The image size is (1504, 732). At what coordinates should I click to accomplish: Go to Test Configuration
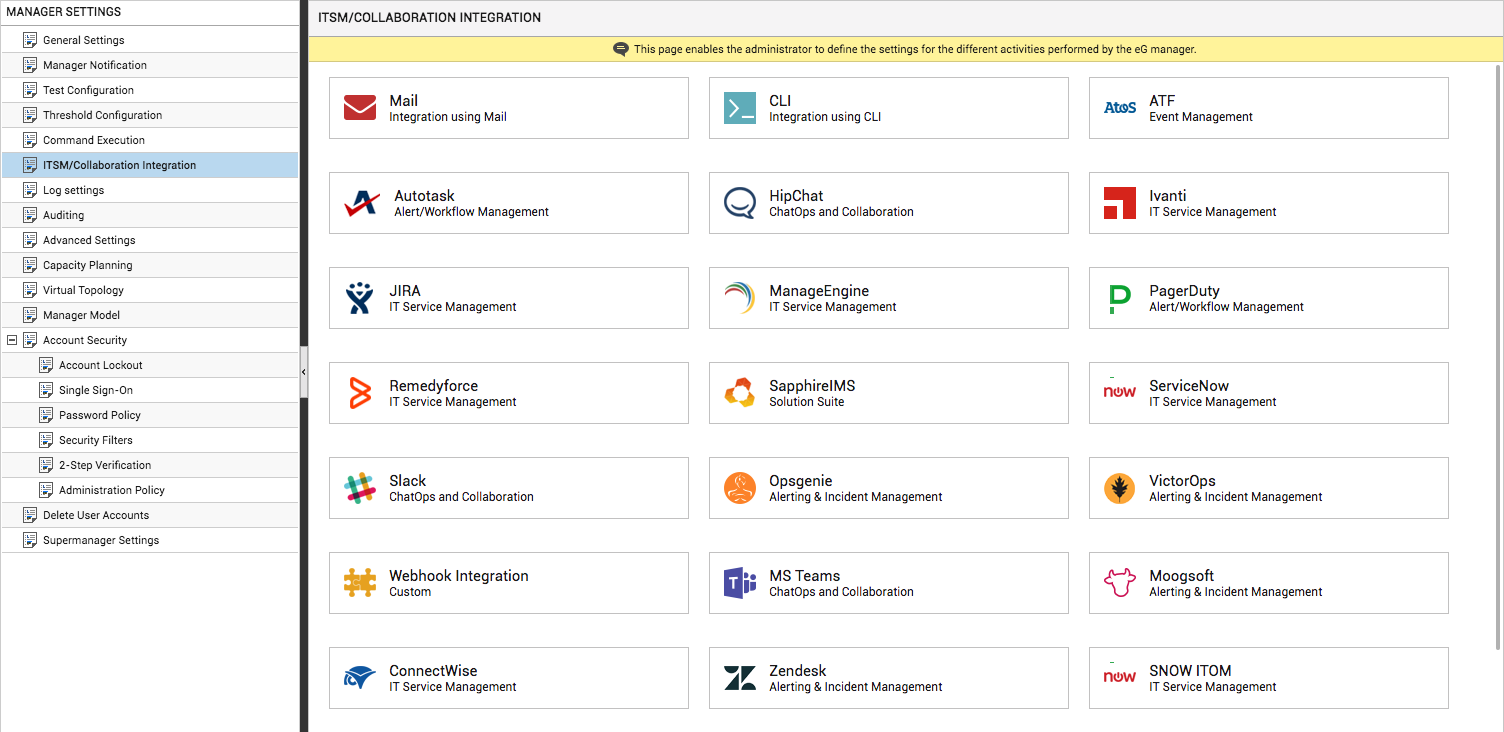tap(88, 90)
